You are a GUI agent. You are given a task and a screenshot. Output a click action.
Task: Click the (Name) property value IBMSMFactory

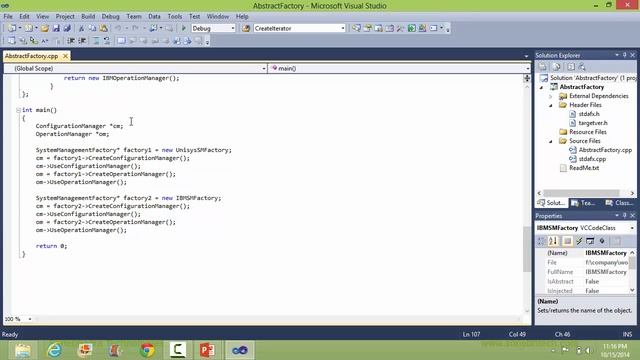(606, 253)
